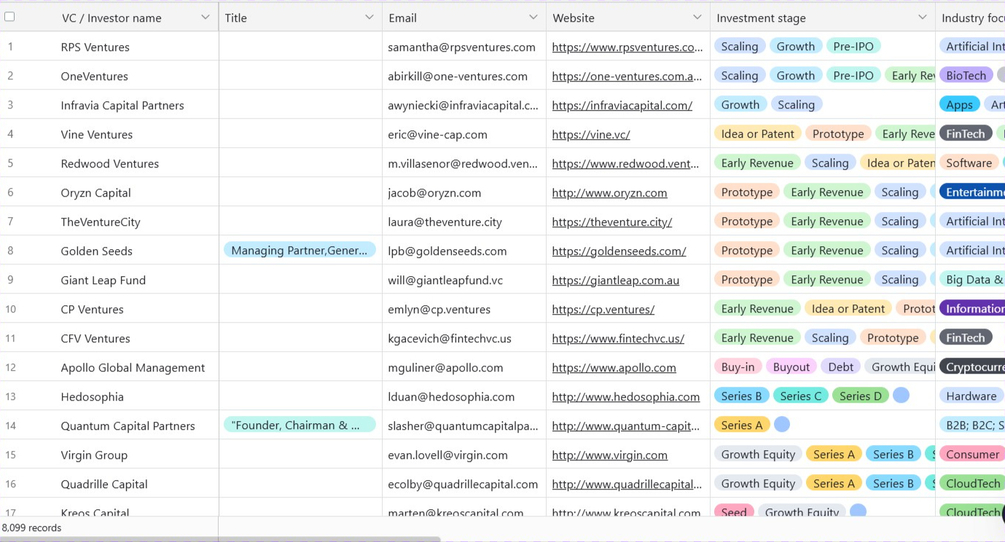Open the infraviacapital.com link
The height and width of the screenshot is (542, 1005).
622,106
